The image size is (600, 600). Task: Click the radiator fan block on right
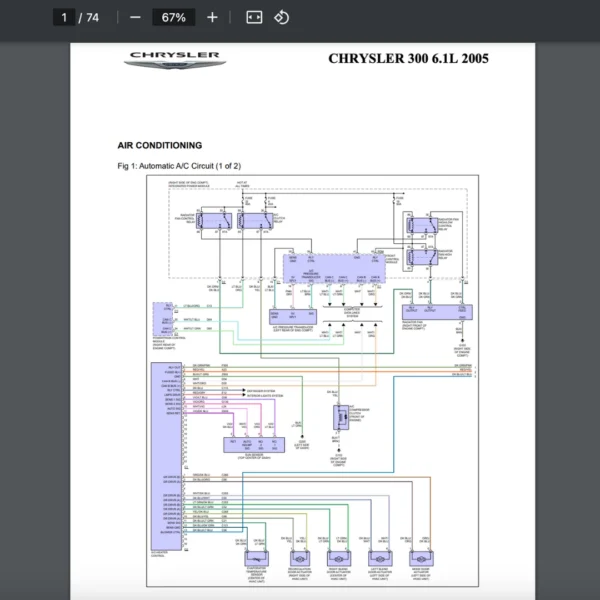435,311
